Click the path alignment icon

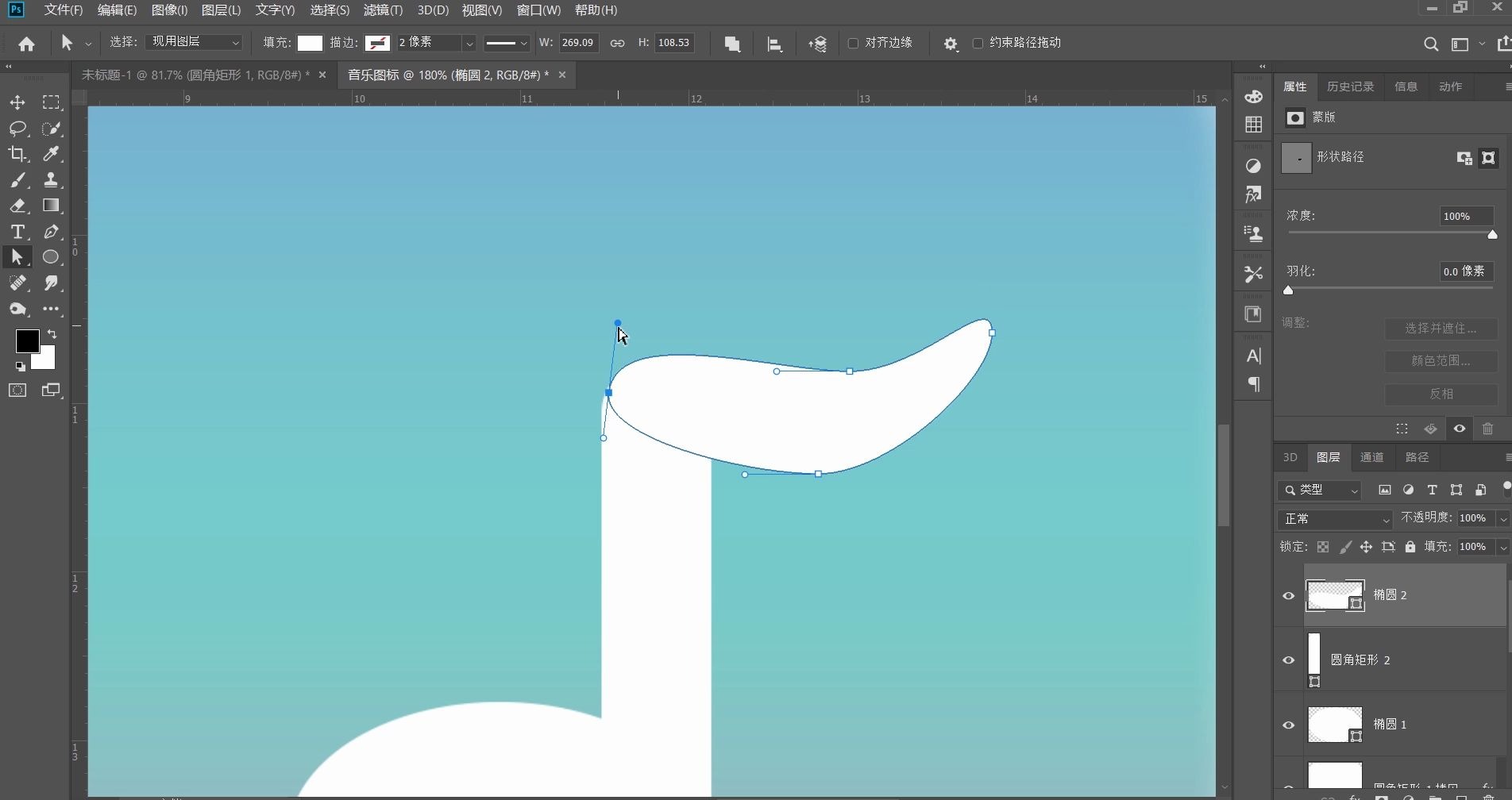coord(774,44)
